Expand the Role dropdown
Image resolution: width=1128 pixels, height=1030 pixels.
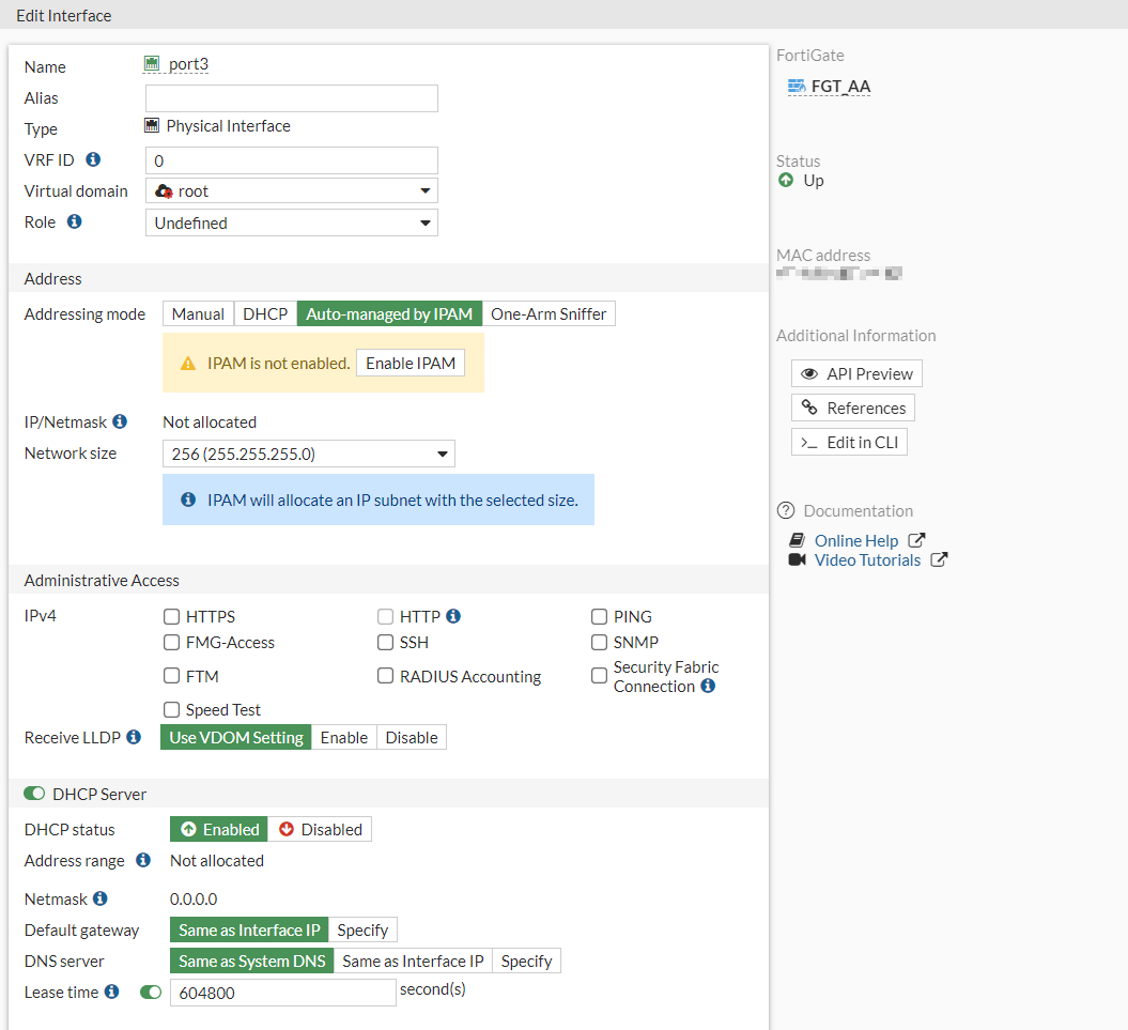tap(291, 223)
